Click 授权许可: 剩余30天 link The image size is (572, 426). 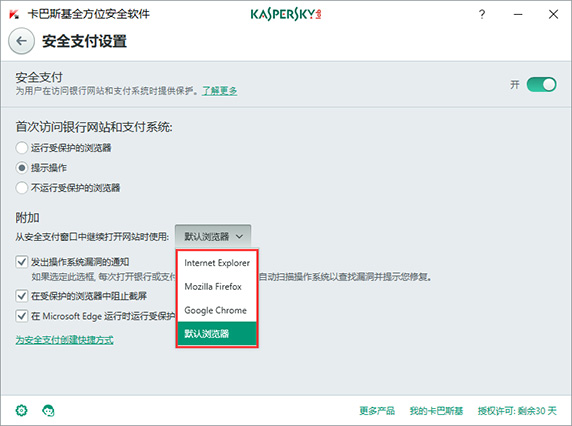point(517,411)
